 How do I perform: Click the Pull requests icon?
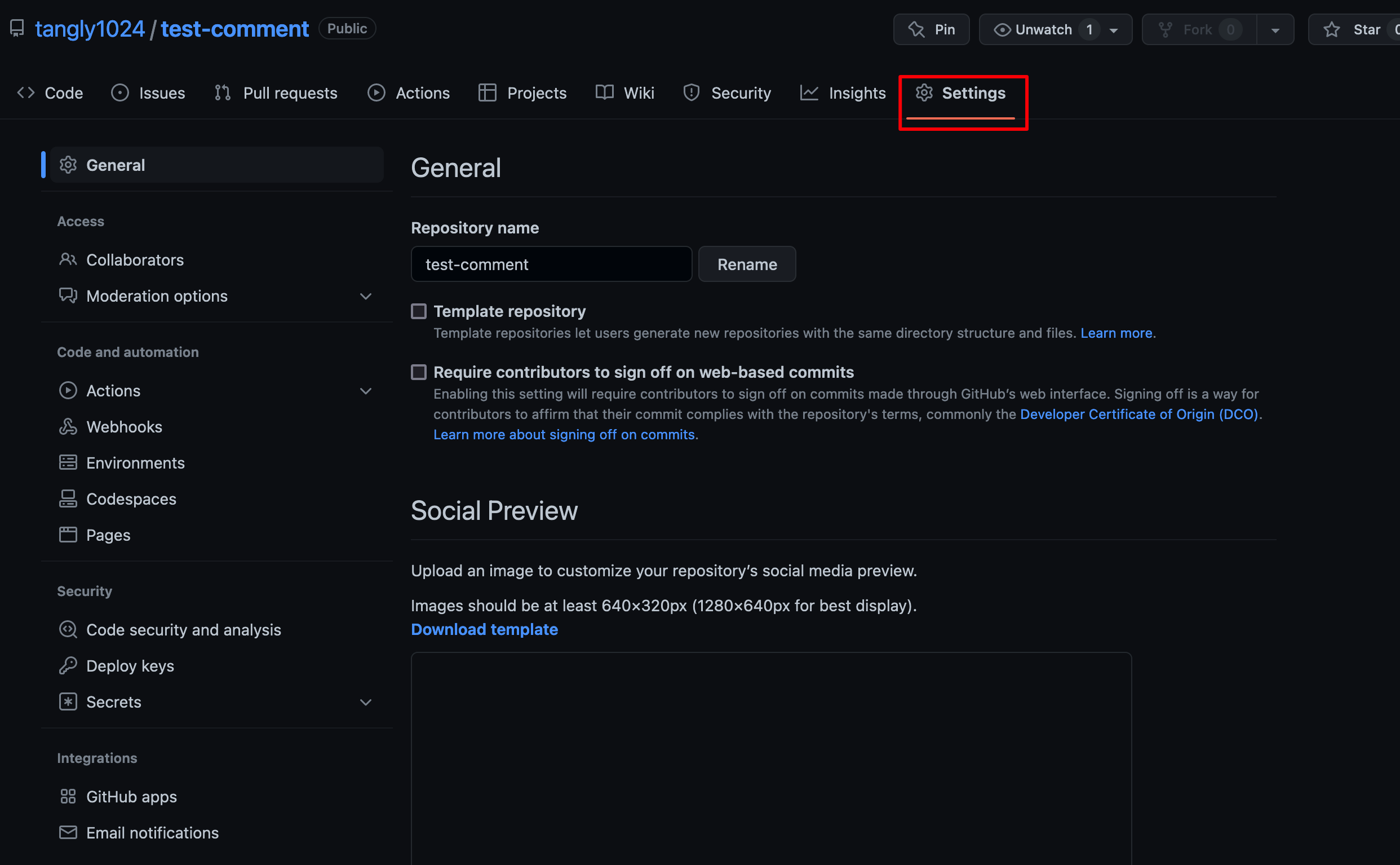click(x=223, y=92)
